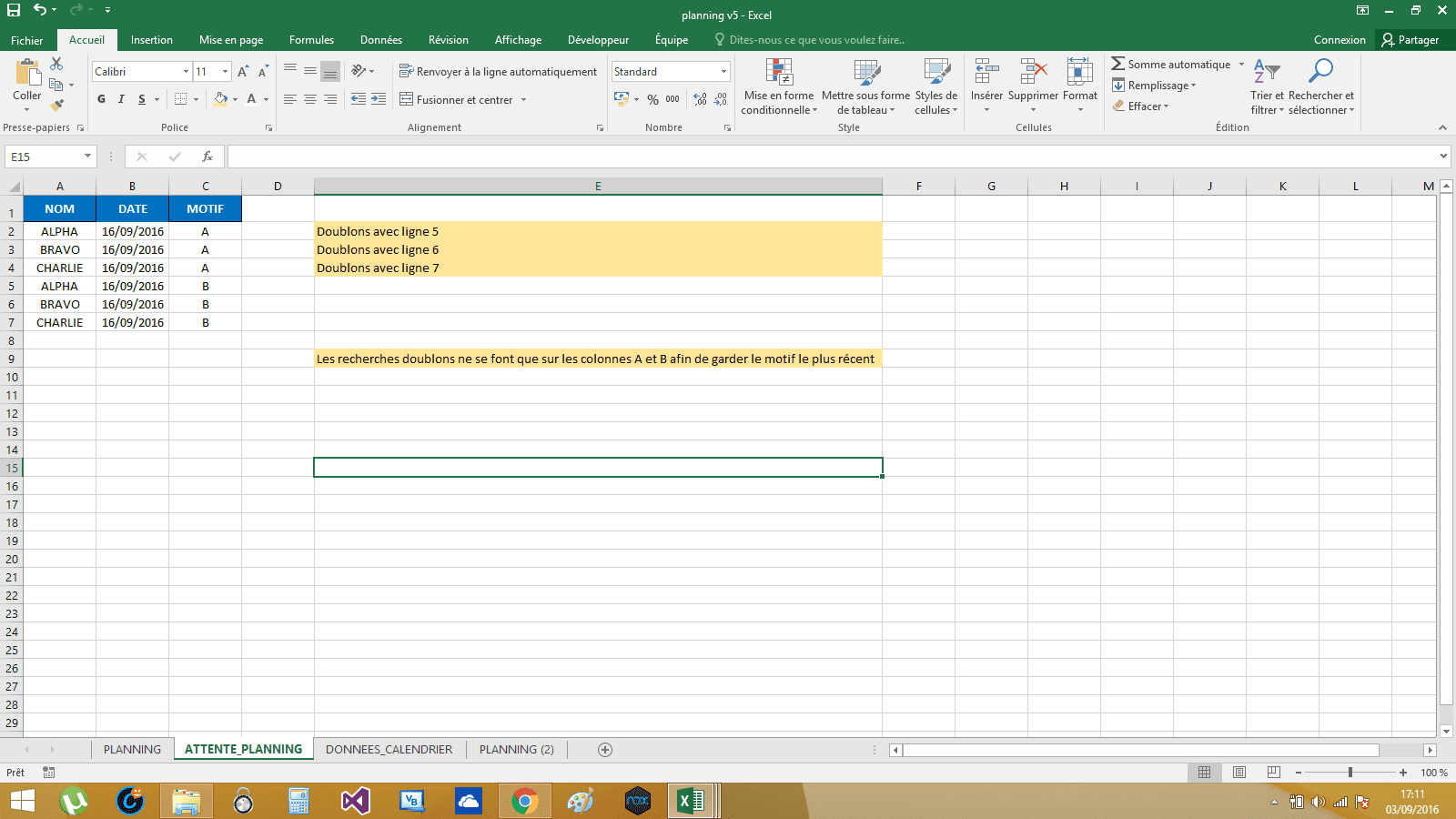Open the DONNEES_CALENDRIER sheet tab
This screenshot has width=1456, height=819.
click(389, 750)
